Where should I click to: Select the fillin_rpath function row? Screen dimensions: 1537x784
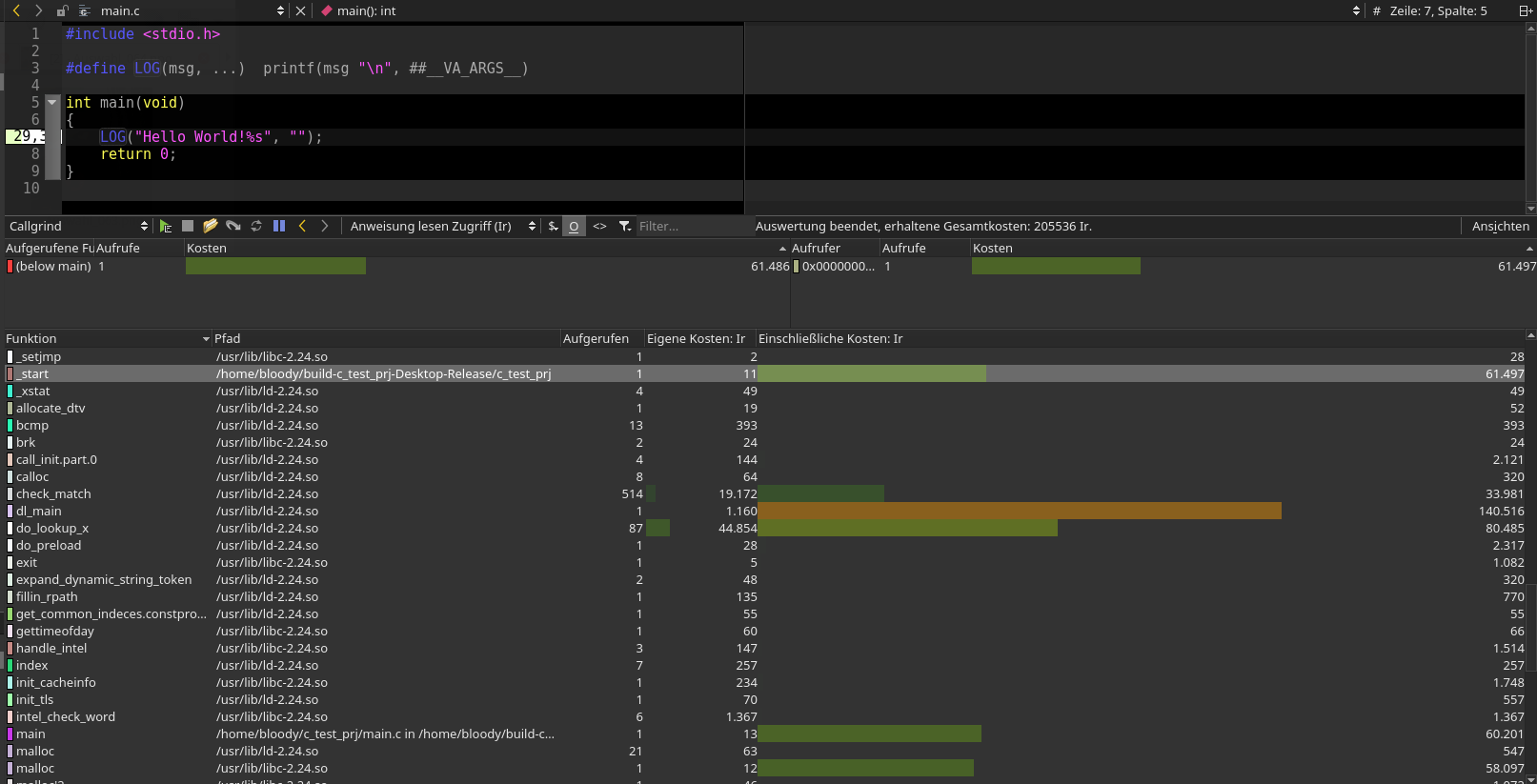pyautogui.click(x=764, y=596)
